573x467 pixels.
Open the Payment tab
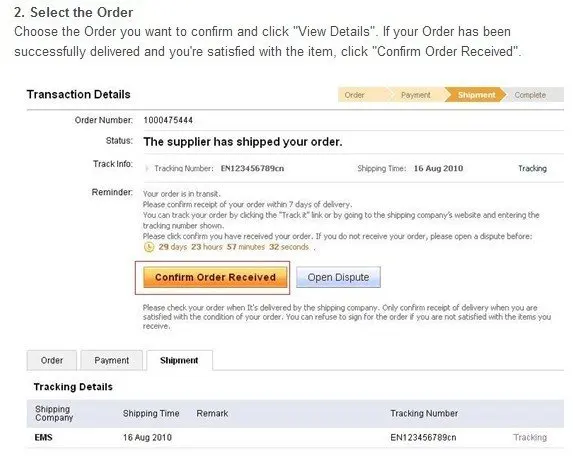[111, 360]
